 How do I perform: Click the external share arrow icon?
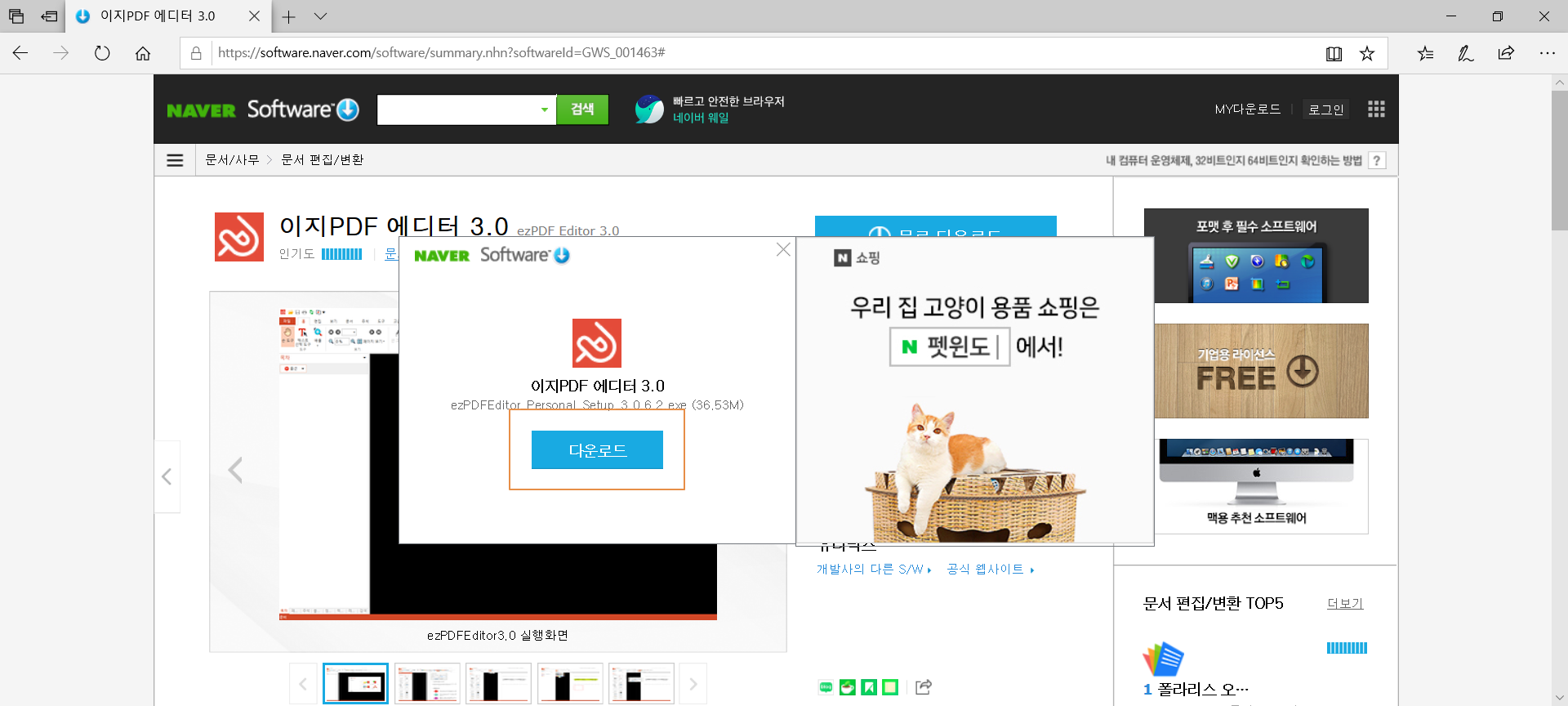tap(924, 687)
